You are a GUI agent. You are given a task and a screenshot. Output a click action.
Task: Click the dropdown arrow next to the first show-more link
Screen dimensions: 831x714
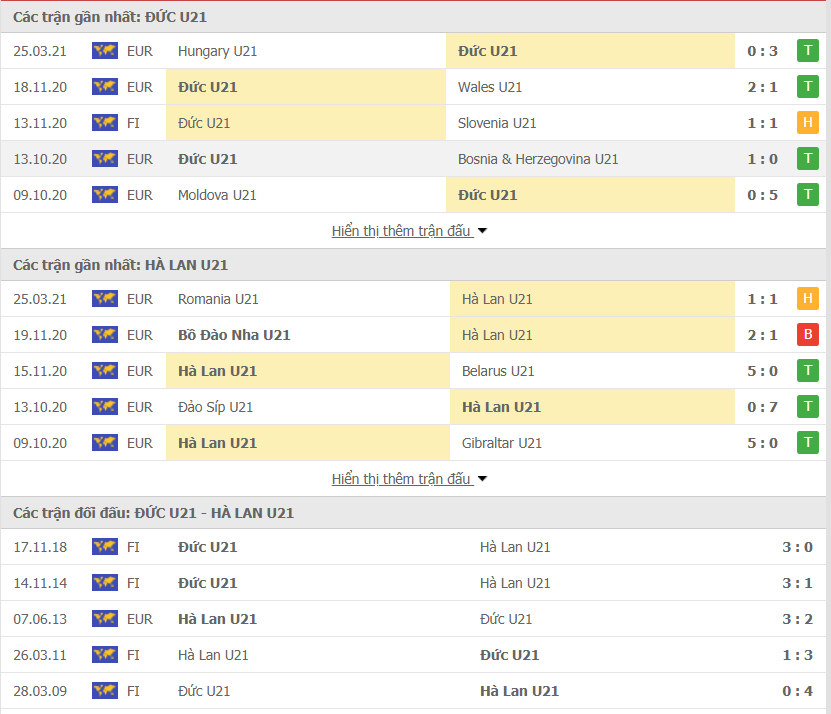pyautogui.click(x=482, y=231)
